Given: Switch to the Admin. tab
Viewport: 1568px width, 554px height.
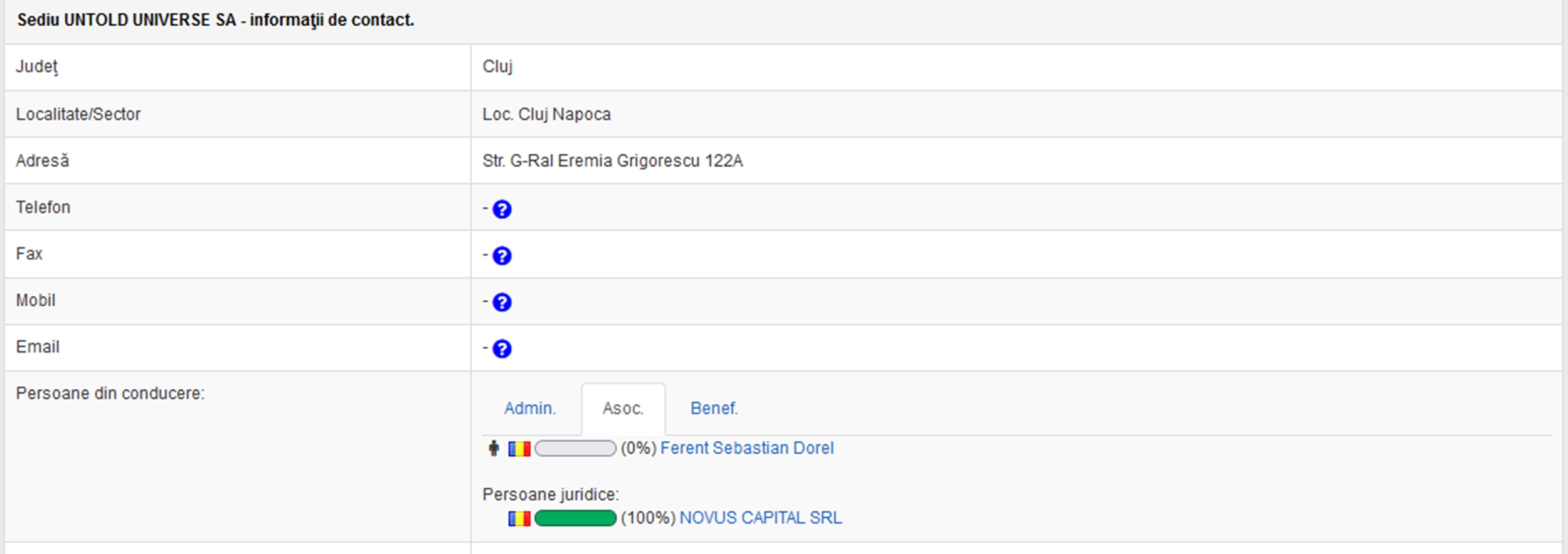Looking at the screenshot, I should (x=530, y=409).
